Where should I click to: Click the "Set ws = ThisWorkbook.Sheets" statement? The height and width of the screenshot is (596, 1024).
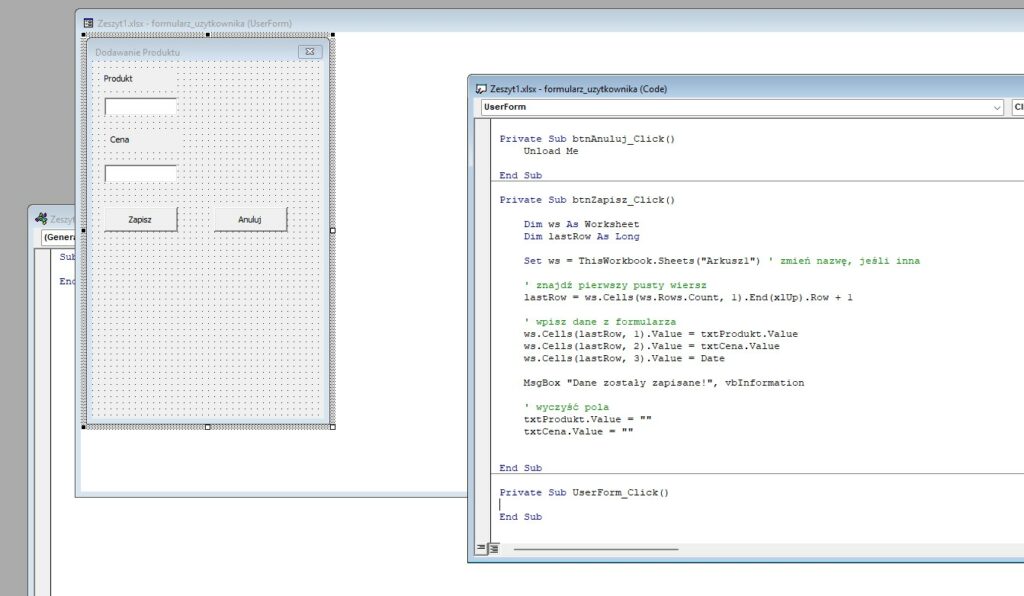[x=642, y=260]
